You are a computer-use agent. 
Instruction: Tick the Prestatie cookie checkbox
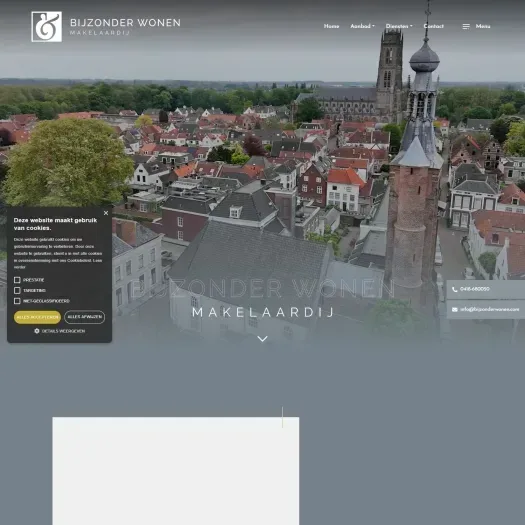click(x=17, y=280)
